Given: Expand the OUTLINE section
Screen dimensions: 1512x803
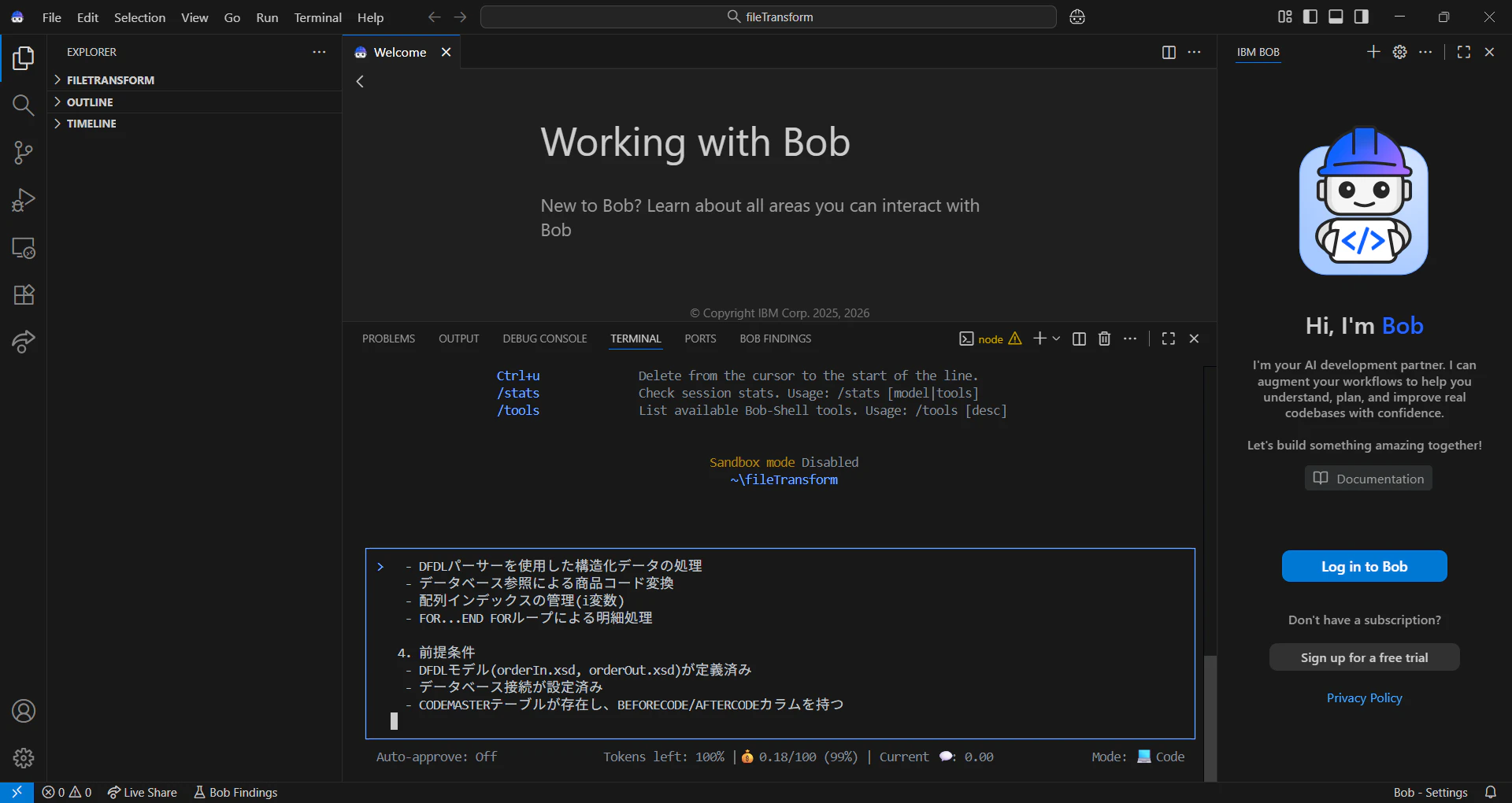Looking at the screenshot, I should coord(195,102).
